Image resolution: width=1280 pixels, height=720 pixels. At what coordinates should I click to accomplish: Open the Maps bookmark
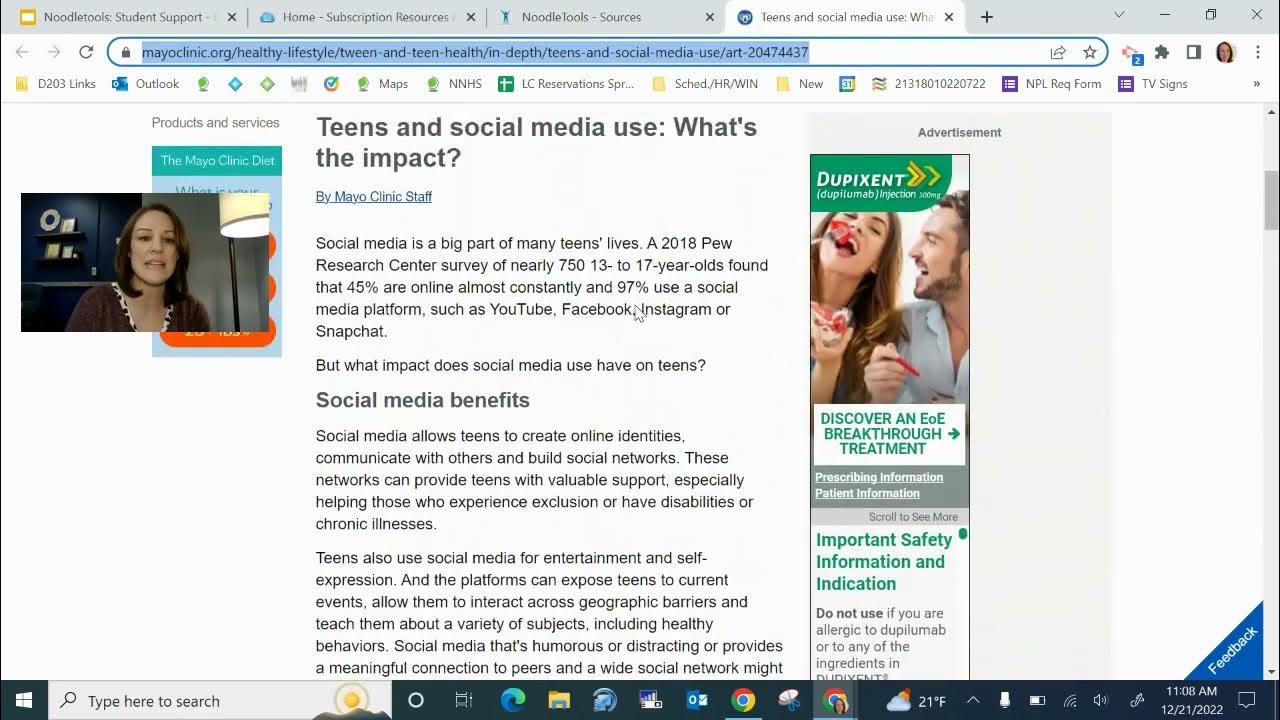click(x=382, y=84)
